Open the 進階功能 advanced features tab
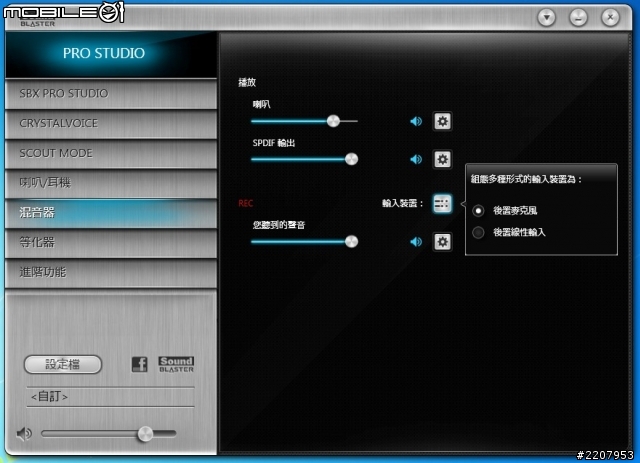The height and width of the screenshot is (463, 640). pos(111,272)
